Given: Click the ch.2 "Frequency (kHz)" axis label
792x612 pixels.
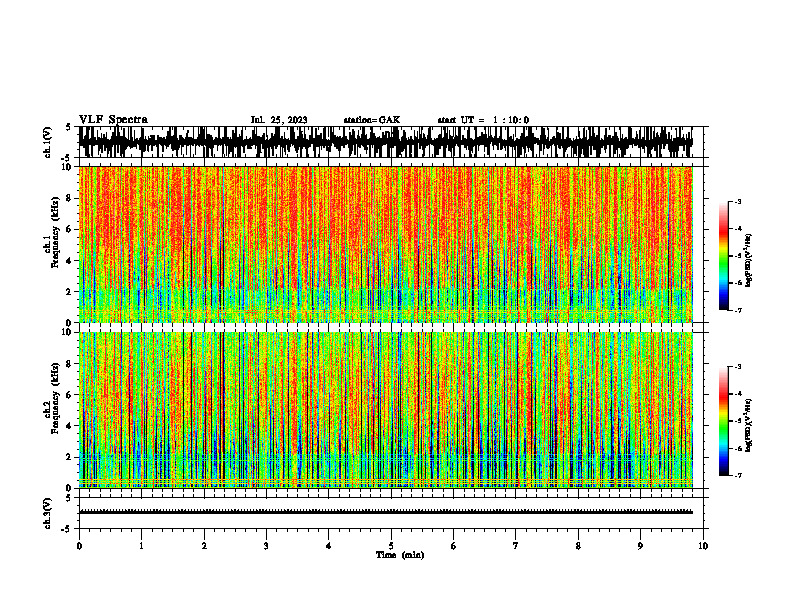Looking at the screenshot, I should (x=55, y=398).
